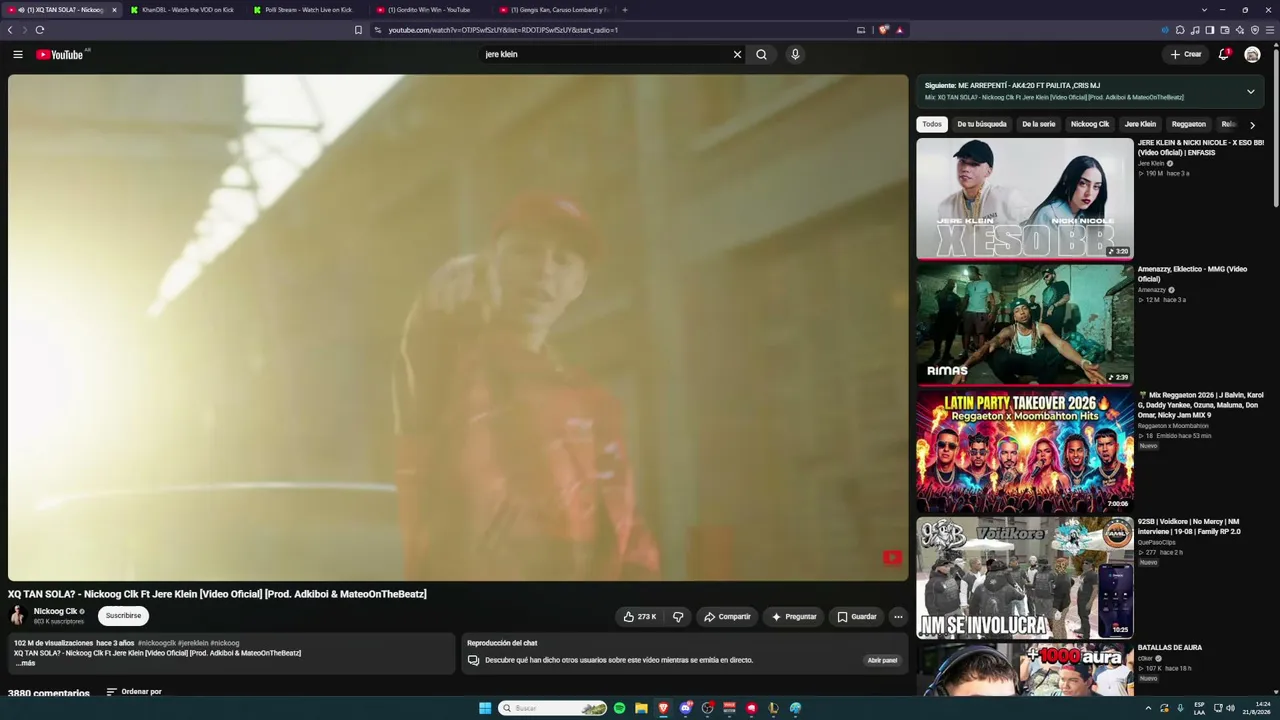Open the Nickoog Clk channel name
The height and width of the screenshot is (720, 1280).
pyautogui.click(x=55, y=611)
